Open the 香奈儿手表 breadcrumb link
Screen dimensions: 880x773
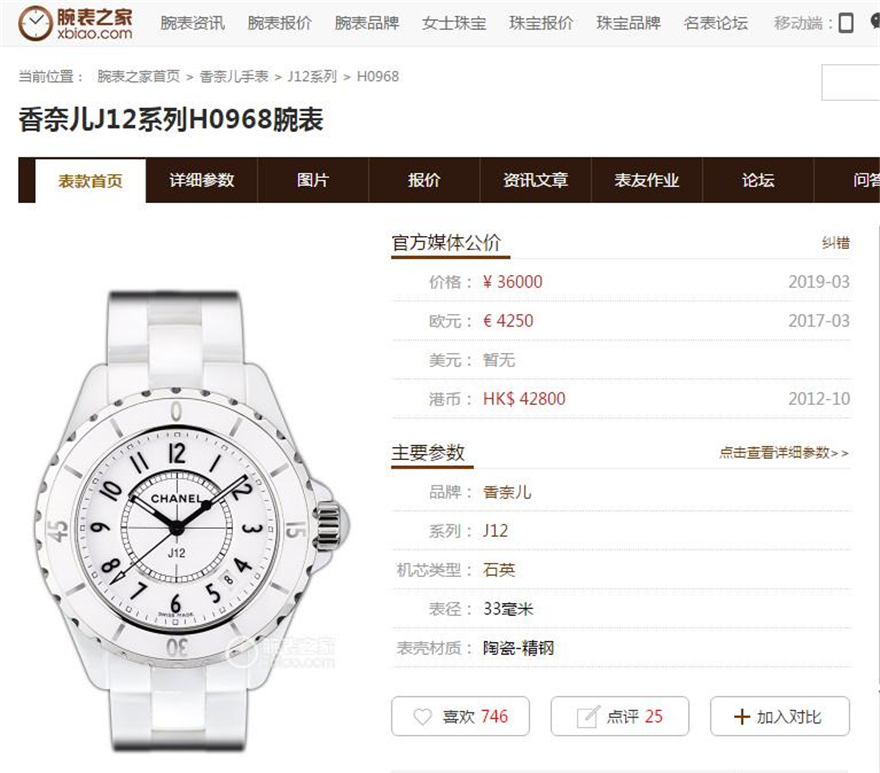(x=234, y=76)
